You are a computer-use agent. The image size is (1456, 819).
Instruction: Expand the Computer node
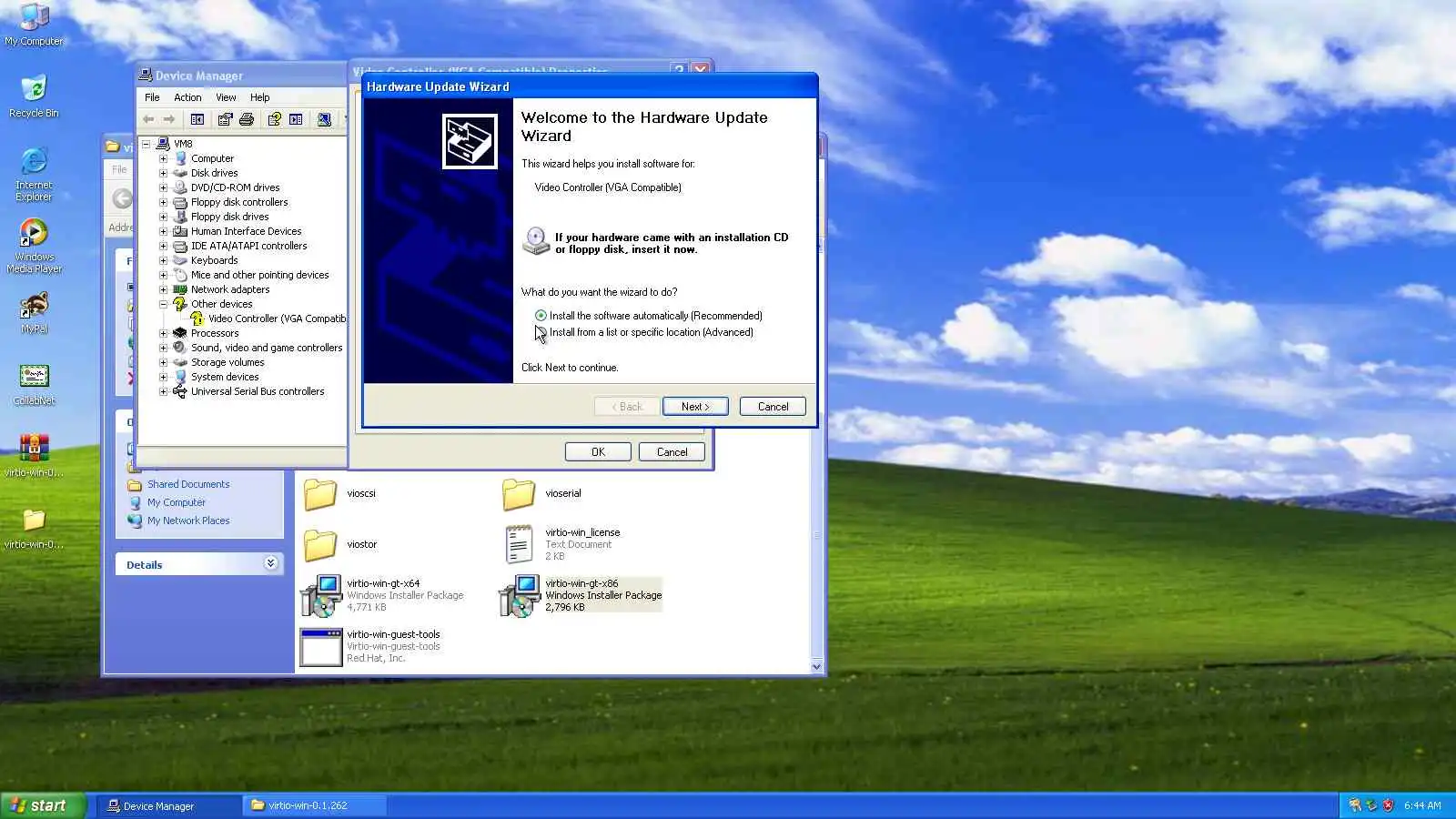point(163,158)
